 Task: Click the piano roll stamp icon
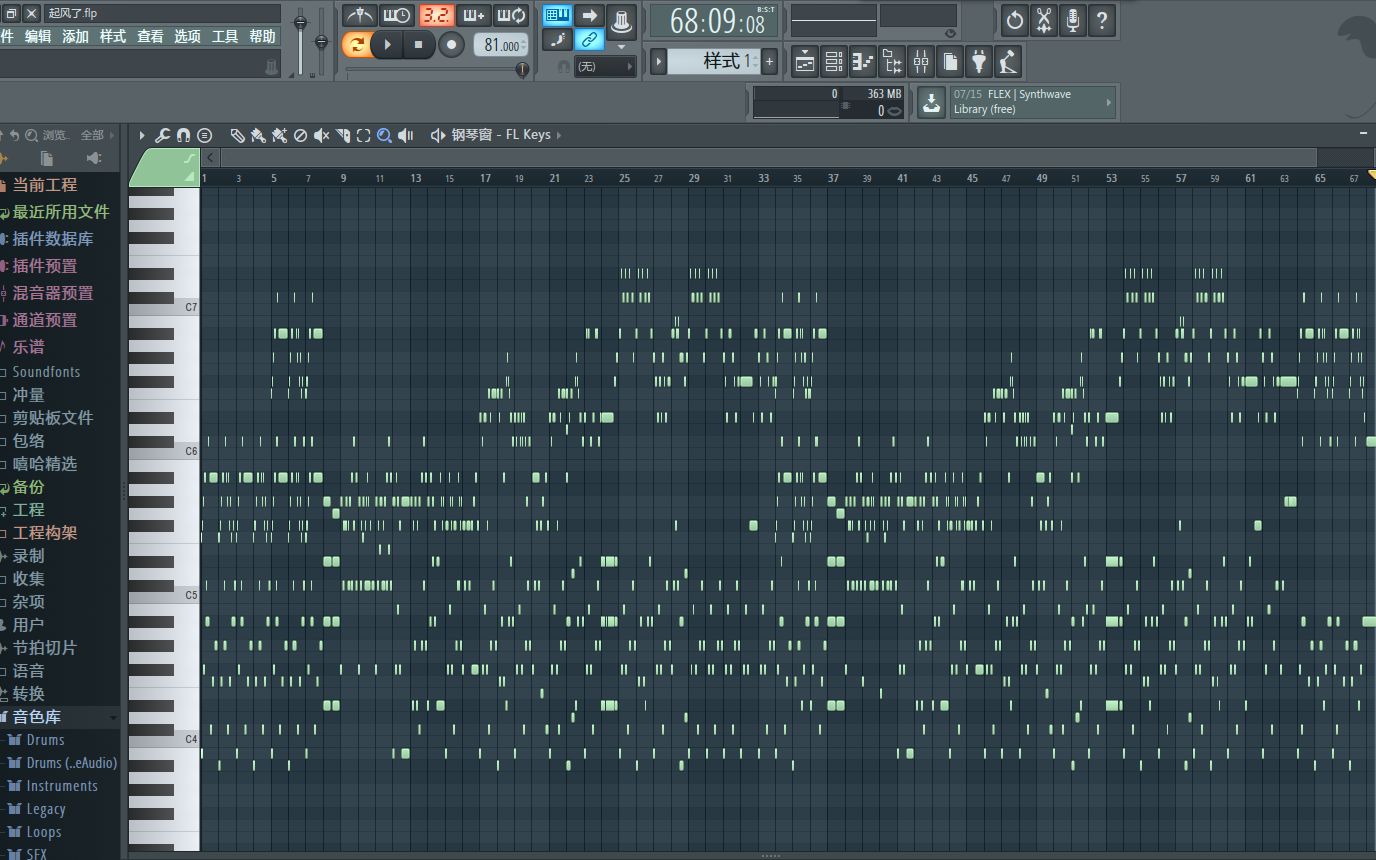coord(205,135)
